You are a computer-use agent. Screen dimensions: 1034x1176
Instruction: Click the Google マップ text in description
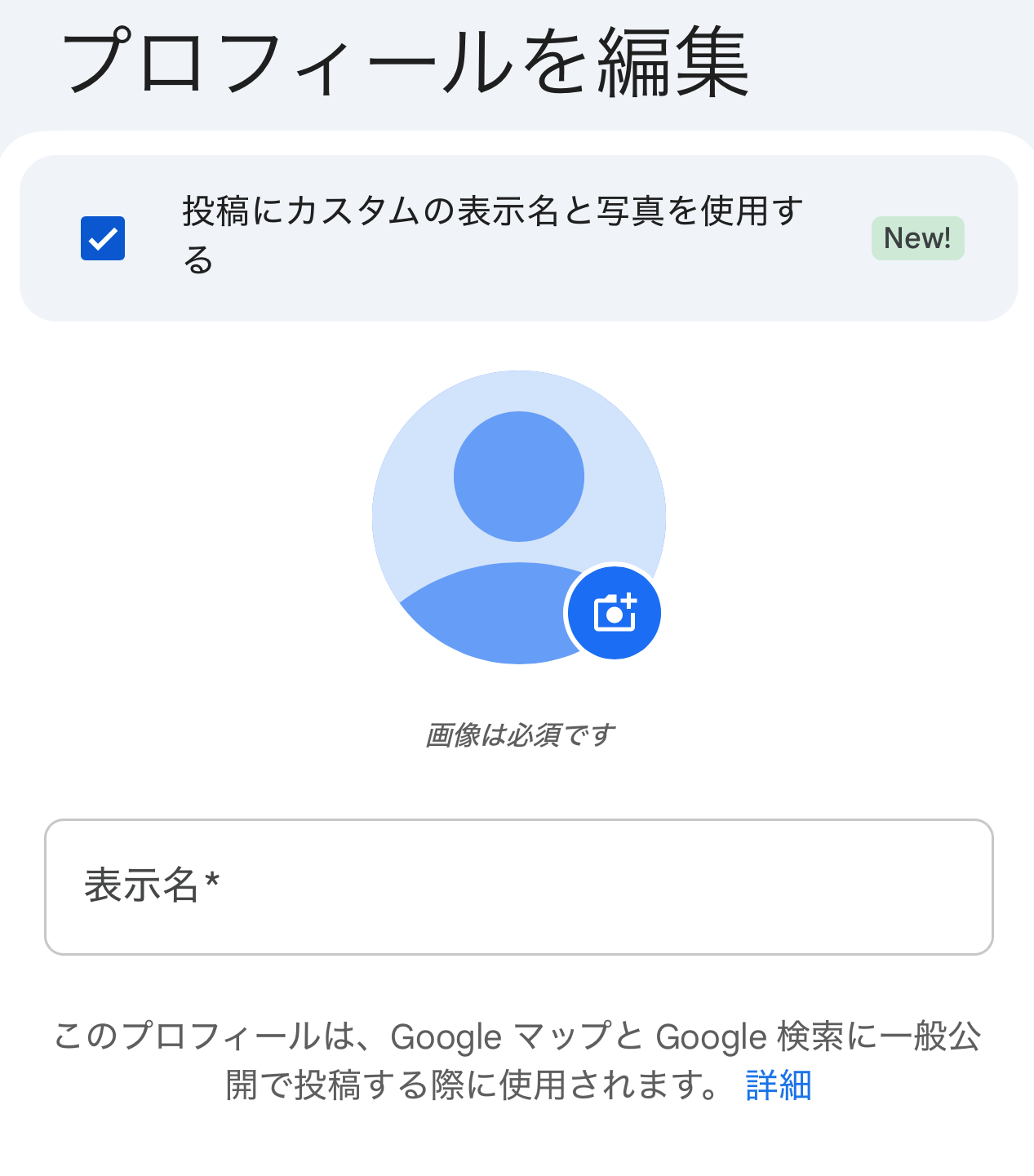[x=500, y=1036]
